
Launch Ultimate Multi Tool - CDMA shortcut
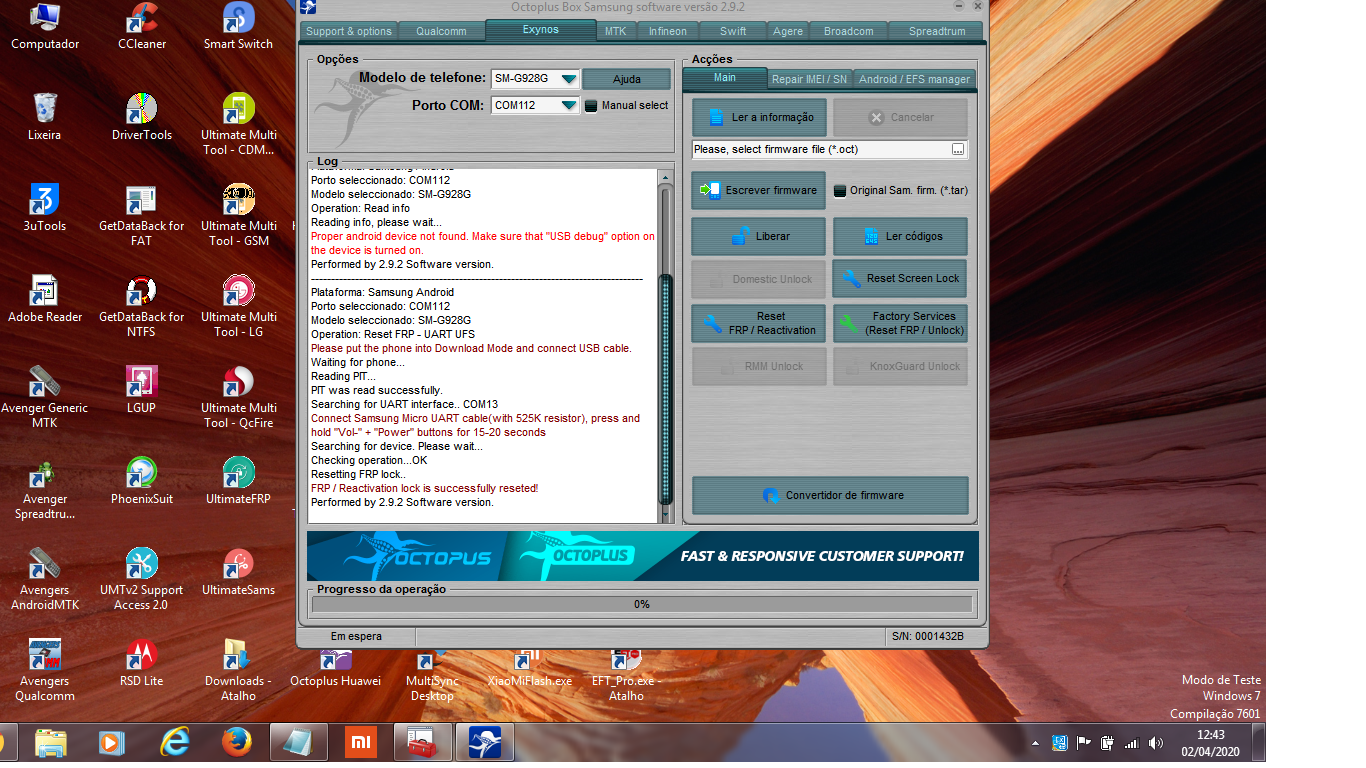coord(238,124)
